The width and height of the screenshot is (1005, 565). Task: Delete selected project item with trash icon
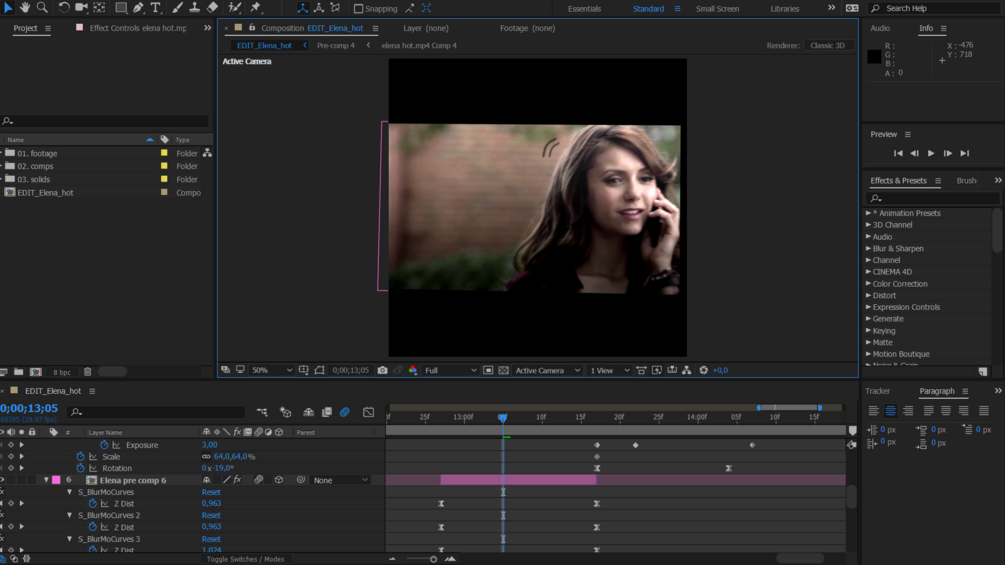pos(88,372)
